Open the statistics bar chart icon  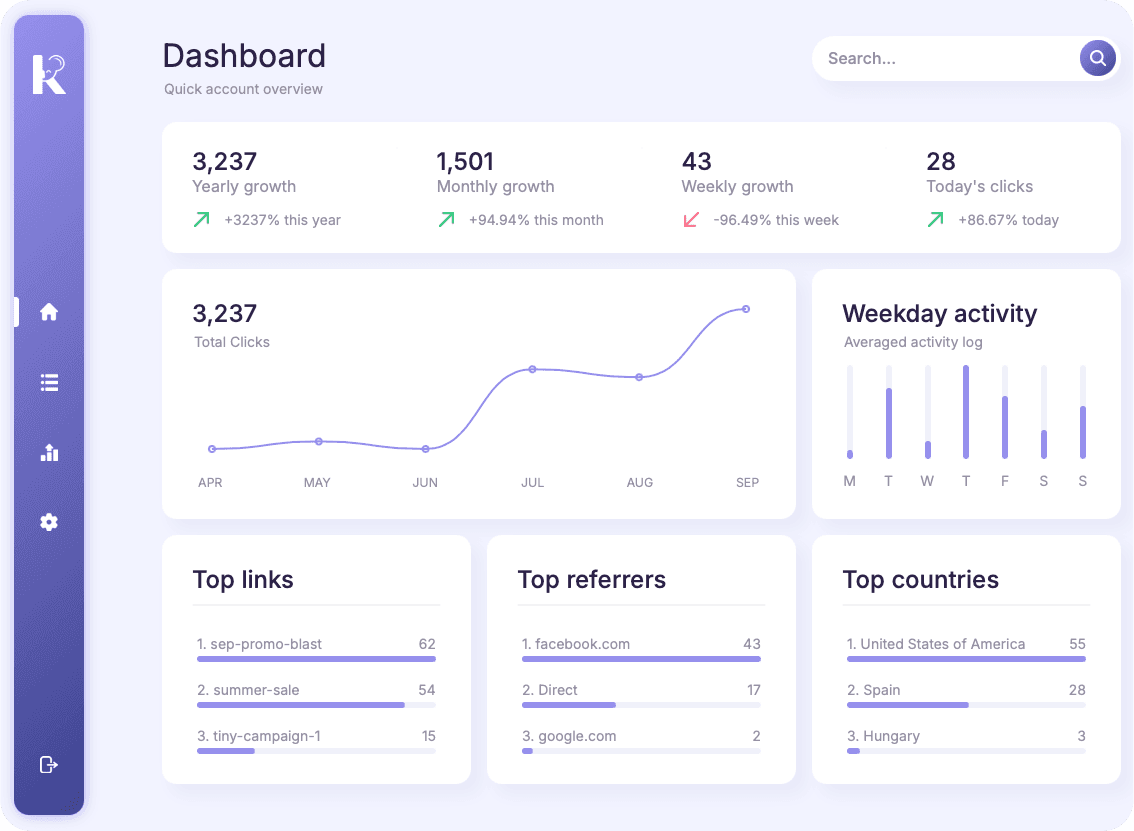[x=49, y=452]
